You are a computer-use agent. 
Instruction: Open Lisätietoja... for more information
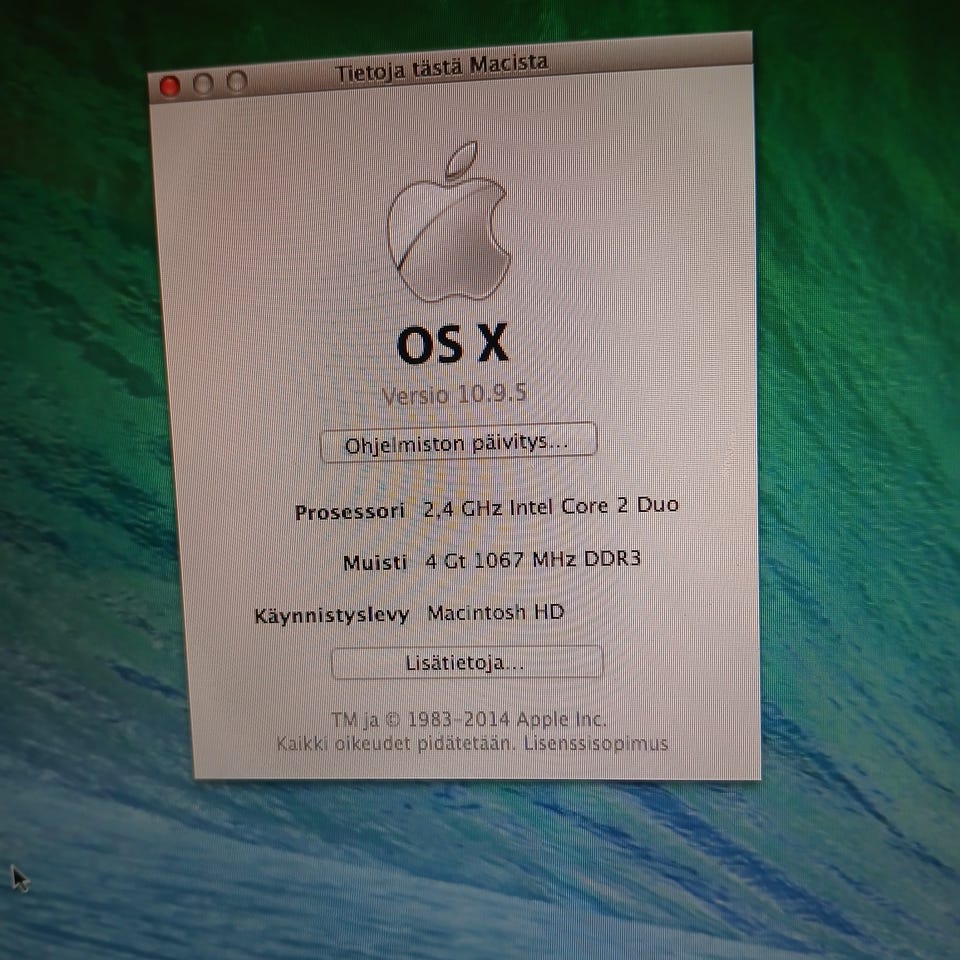click(467, 662)
